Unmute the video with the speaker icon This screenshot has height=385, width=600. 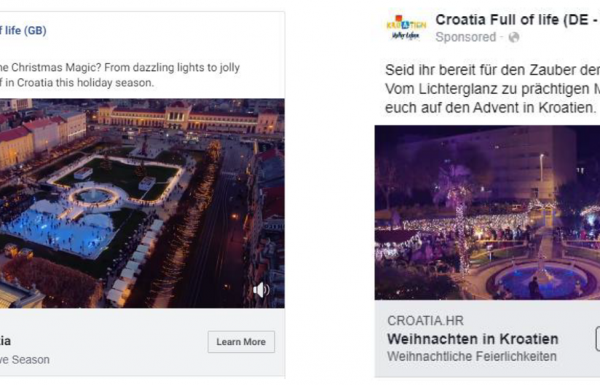click(x=261, y=290)
